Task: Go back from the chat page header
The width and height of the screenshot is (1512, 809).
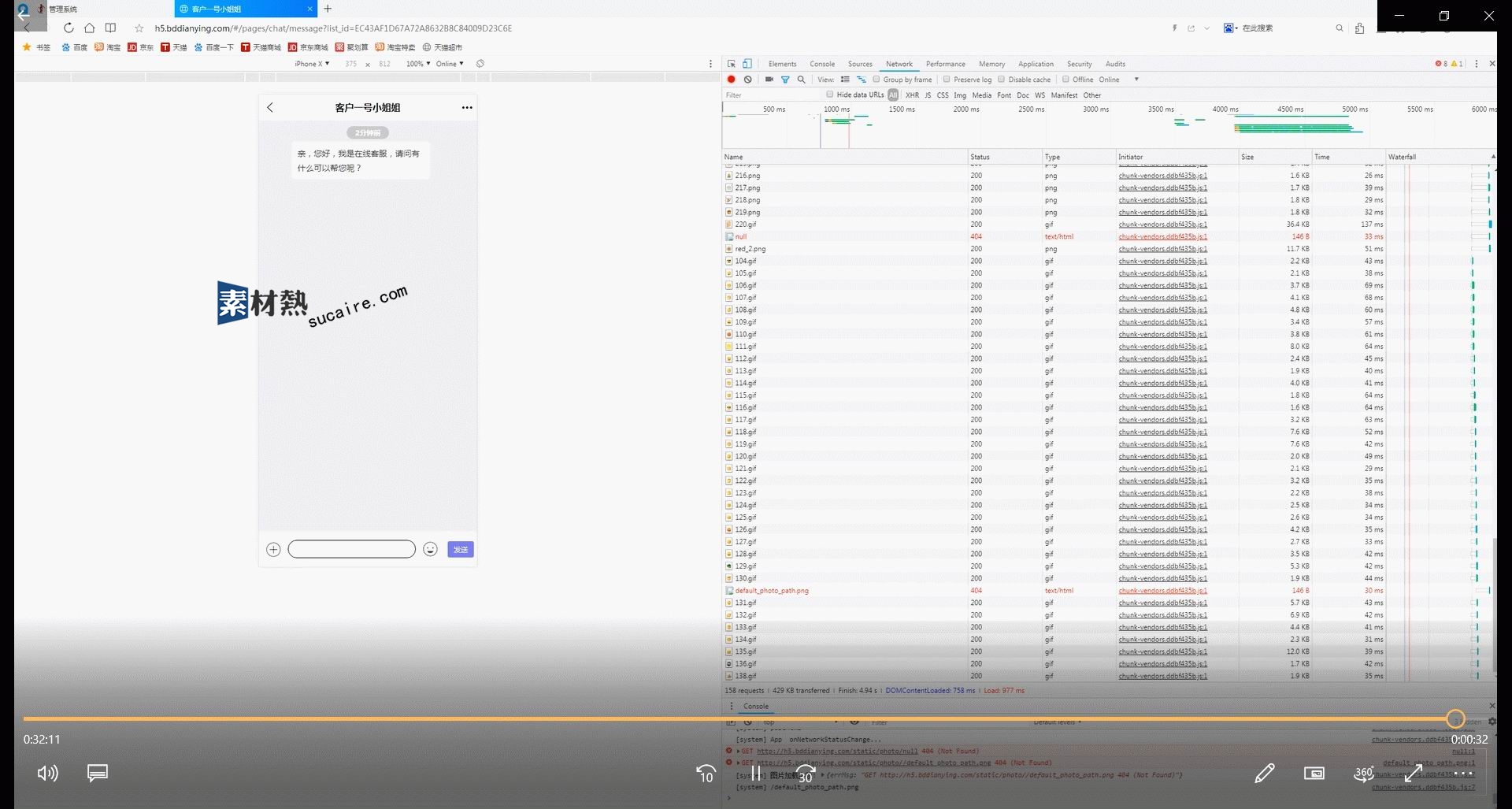Action: pyautogui.click(x=270, y=107)
